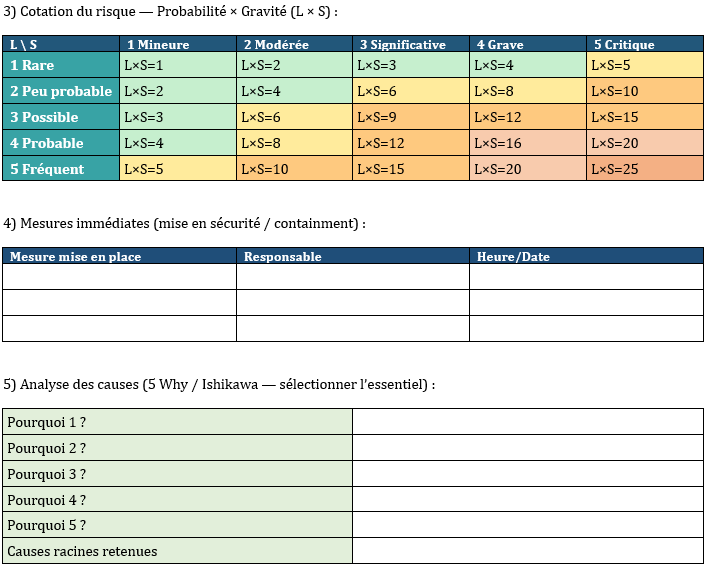Click the first empty cell under 'Mesure mise en place'

(x=119, y=277)
